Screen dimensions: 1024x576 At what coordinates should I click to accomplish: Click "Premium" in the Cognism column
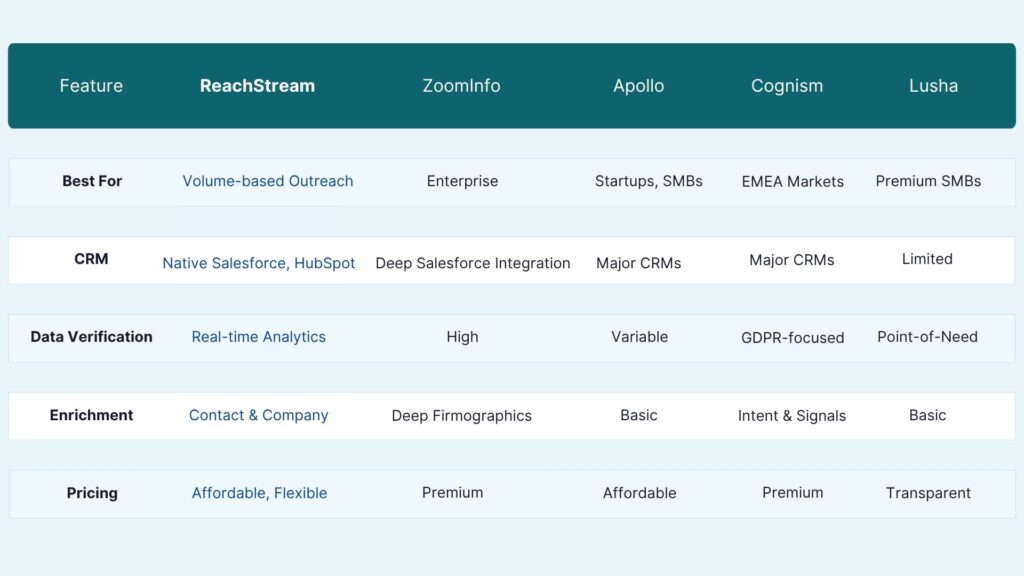(x=792, y=492)
